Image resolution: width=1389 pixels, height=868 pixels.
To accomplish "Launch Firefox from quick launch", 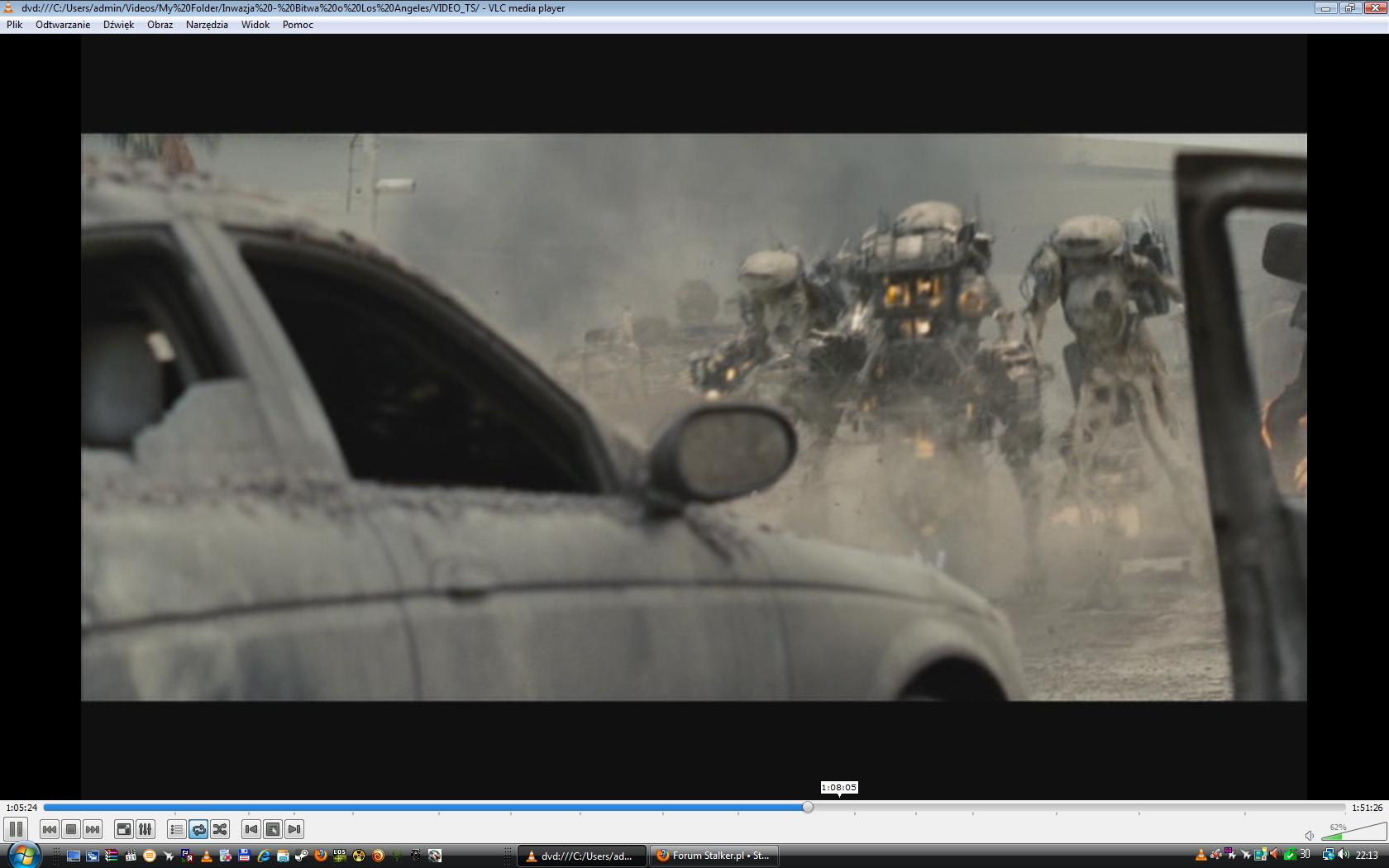I will tap(321, 856).
